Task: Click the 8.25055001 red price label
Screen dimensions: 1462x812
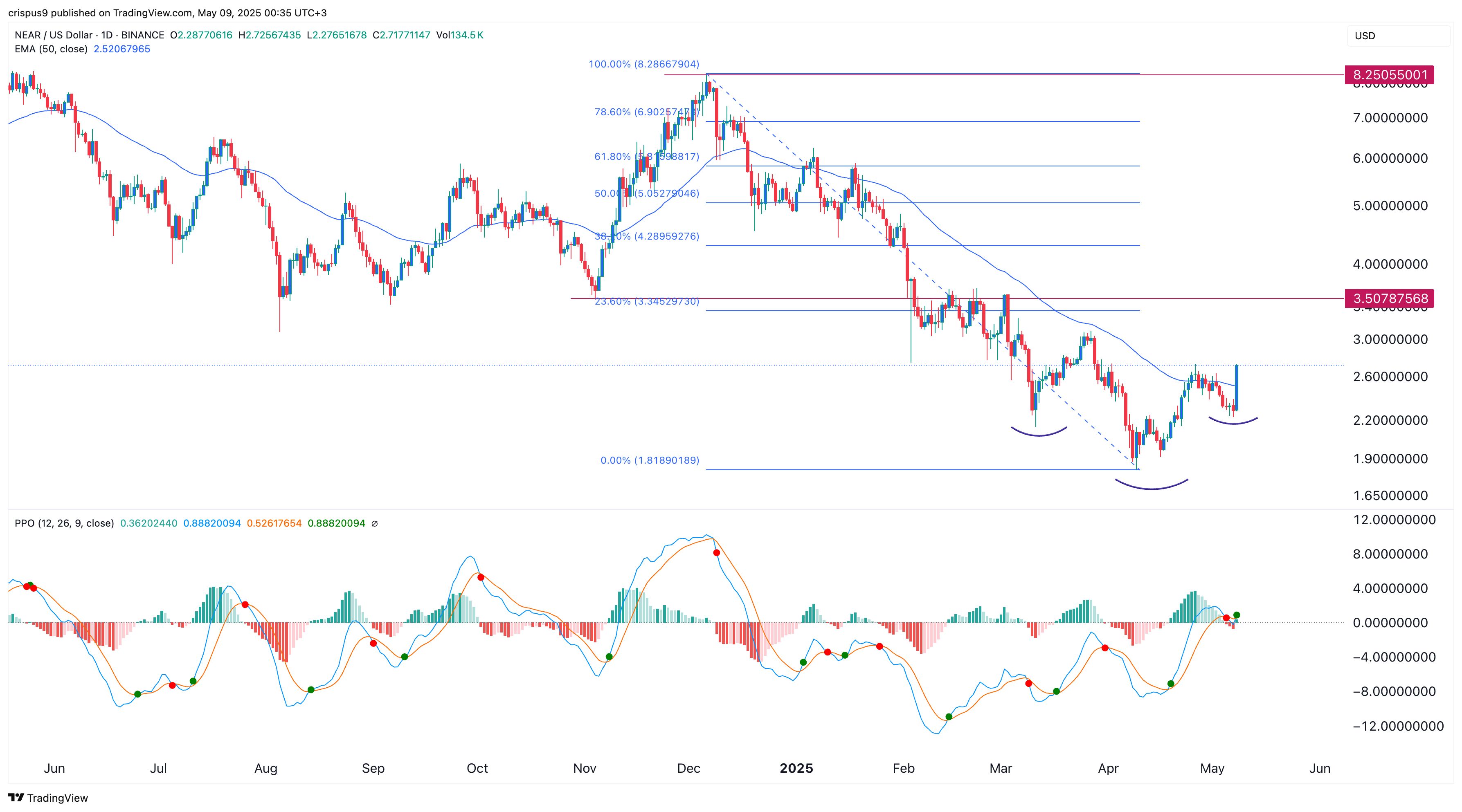Action: (x=1389, y=75)
